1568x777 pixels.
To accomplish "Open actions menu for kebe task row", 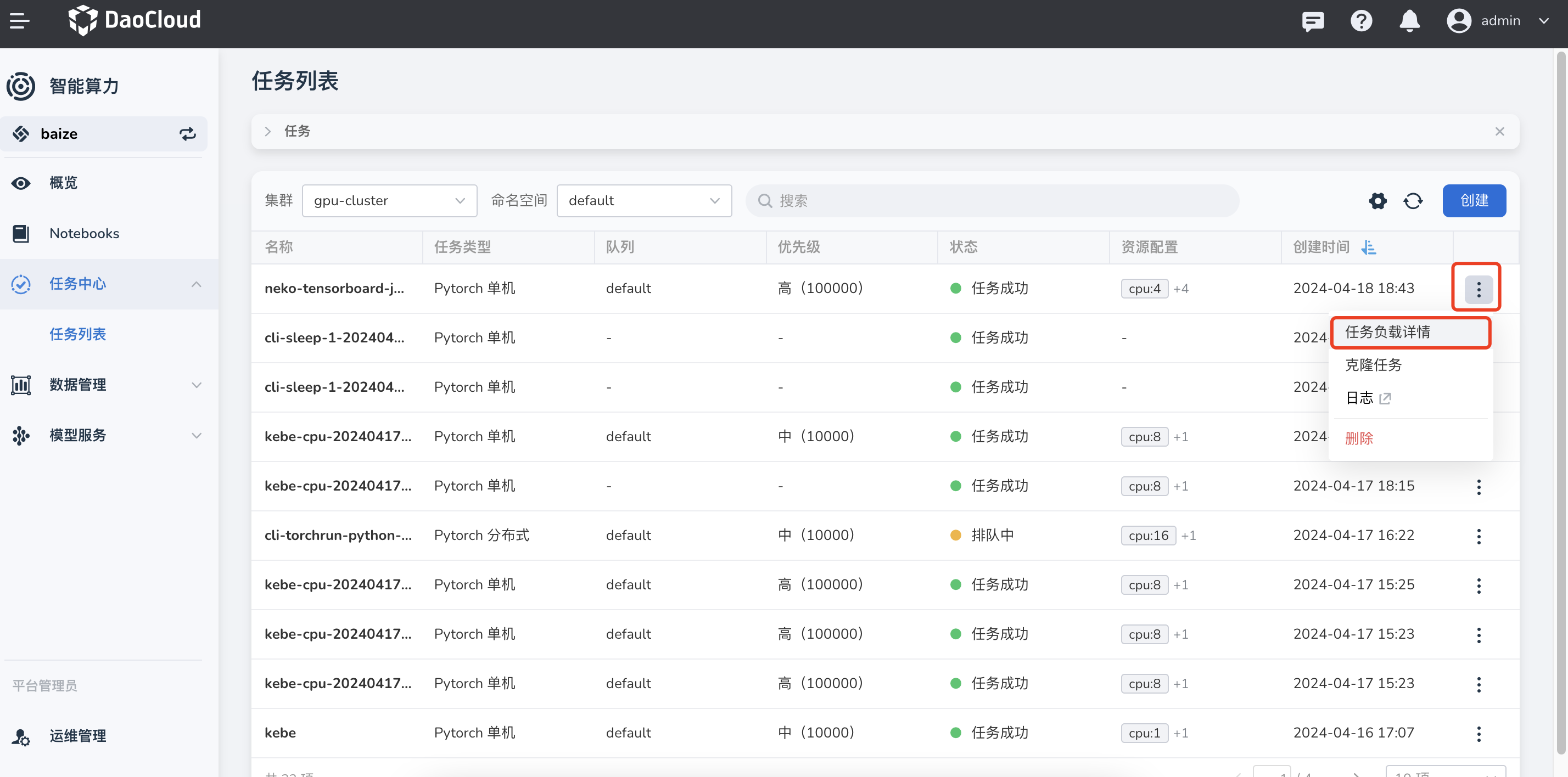I will coord(1479,733).
